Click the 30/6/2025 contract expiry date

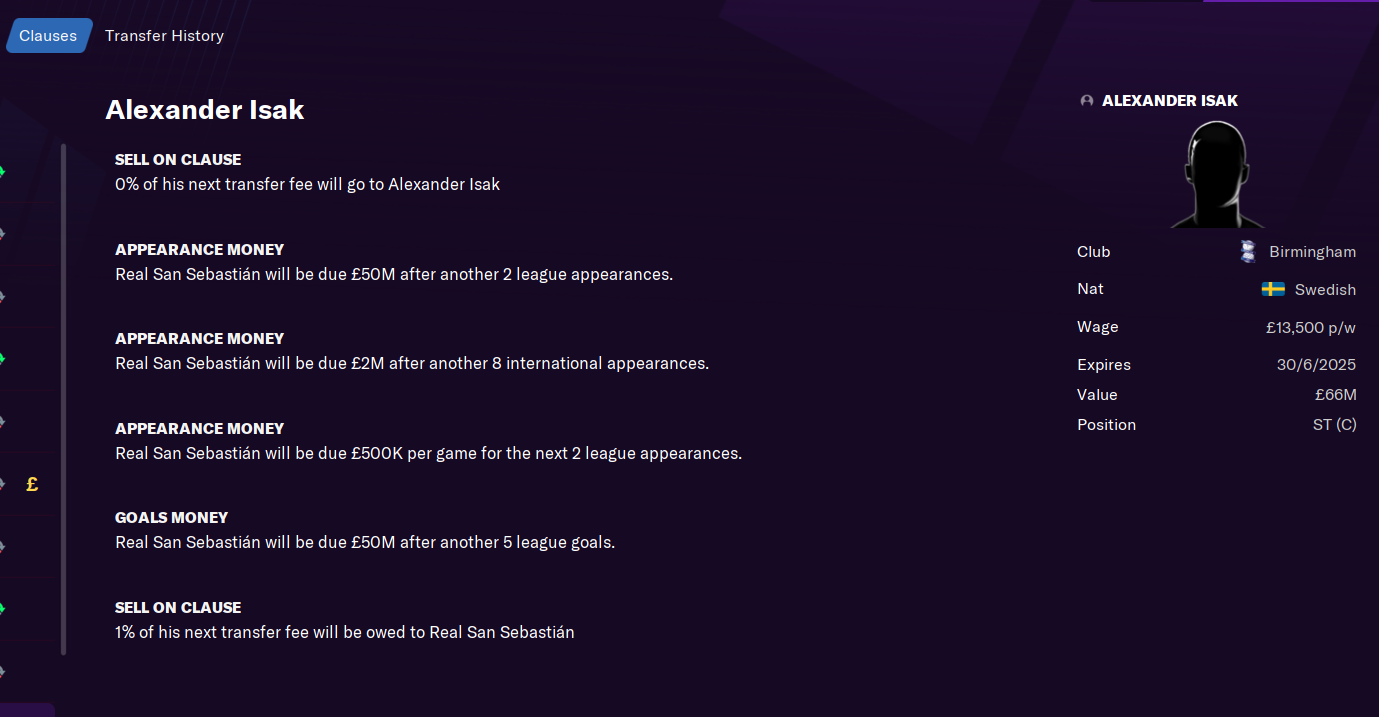tap(1316, 365)
